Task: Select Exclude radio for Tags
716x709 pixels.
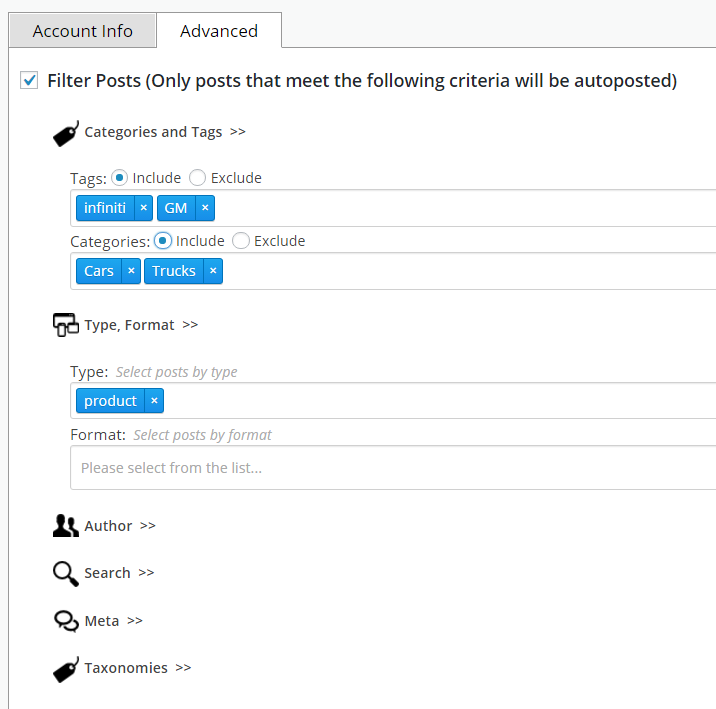Action: click(197, 178)
